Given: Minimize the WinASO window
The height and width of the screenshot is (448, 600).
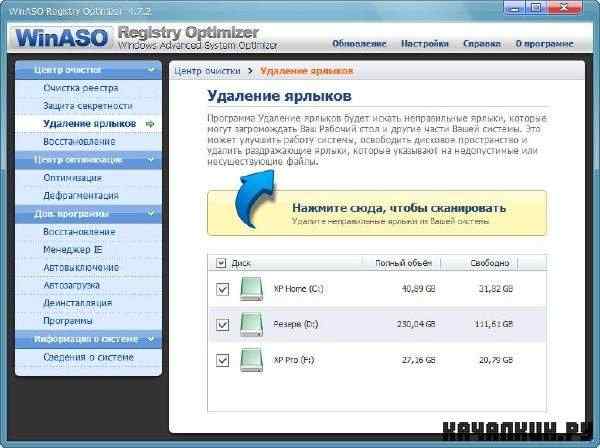Looking at the screenshot, I should [x=515, y=8].
